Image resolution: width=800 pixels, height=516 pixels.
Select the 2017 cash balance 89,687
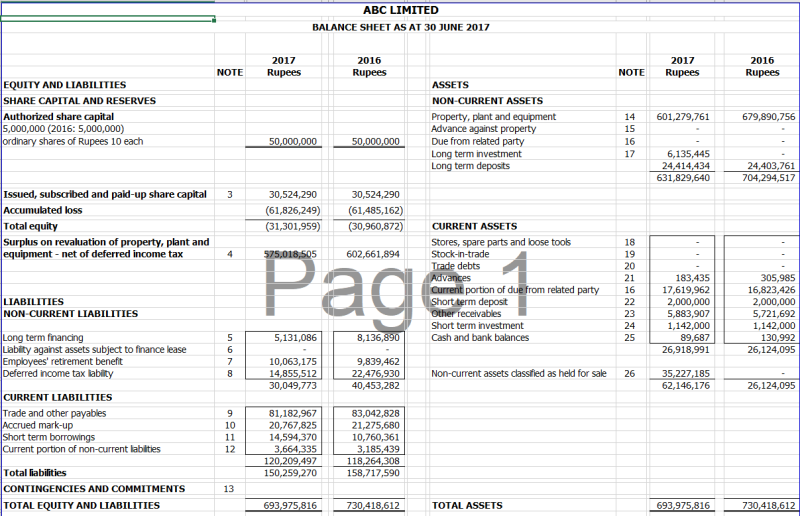pyautogui.click(x=695, y=337)
